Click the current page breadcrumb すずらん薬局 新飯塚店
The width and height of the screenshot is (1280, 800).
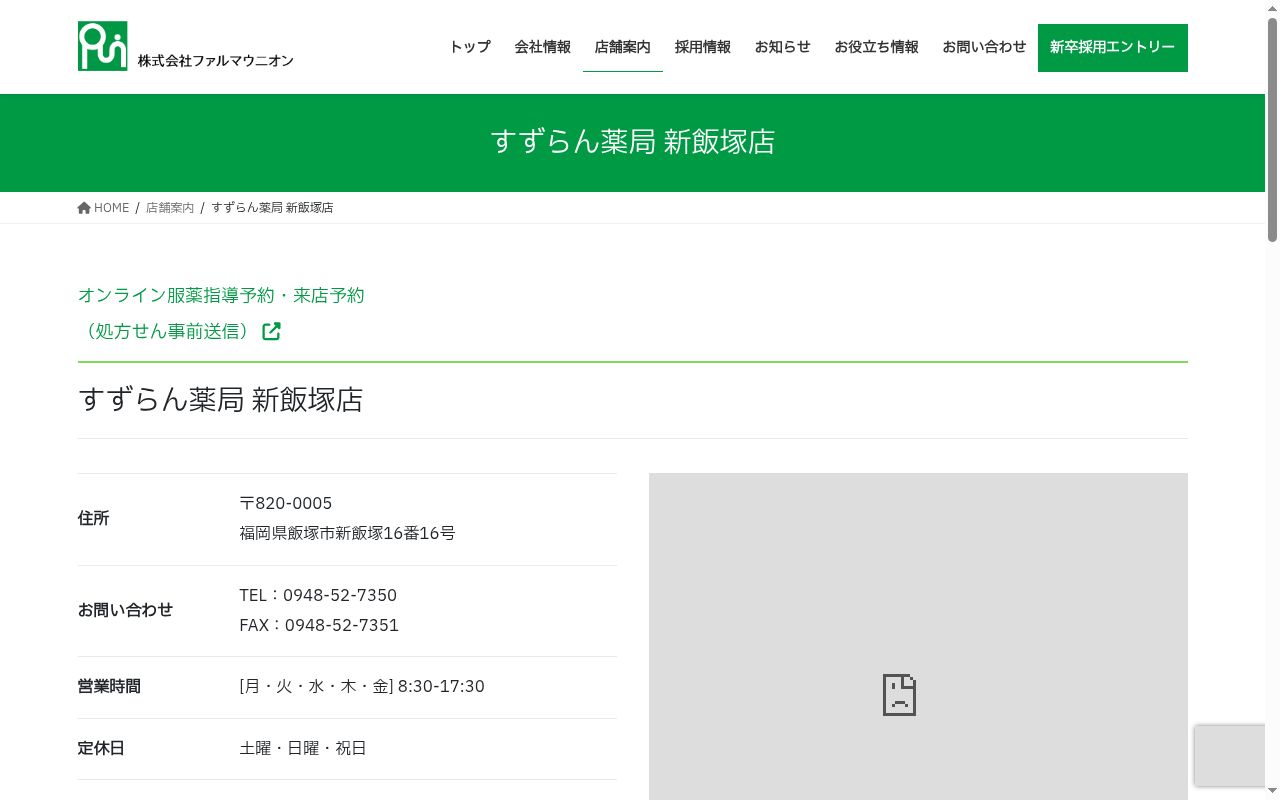click(272, 208)
